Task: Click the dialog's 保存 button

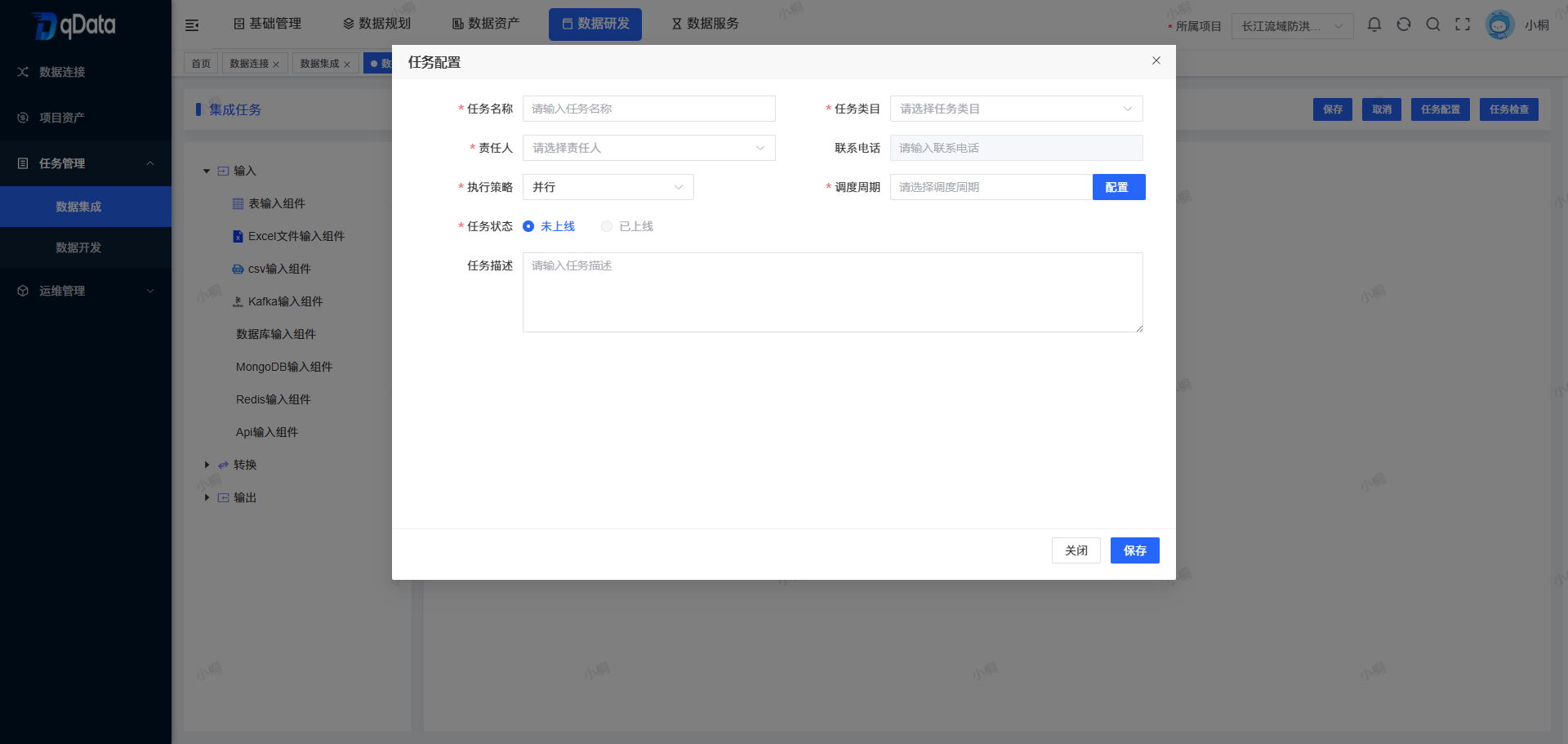Action: pos(1135,550)
